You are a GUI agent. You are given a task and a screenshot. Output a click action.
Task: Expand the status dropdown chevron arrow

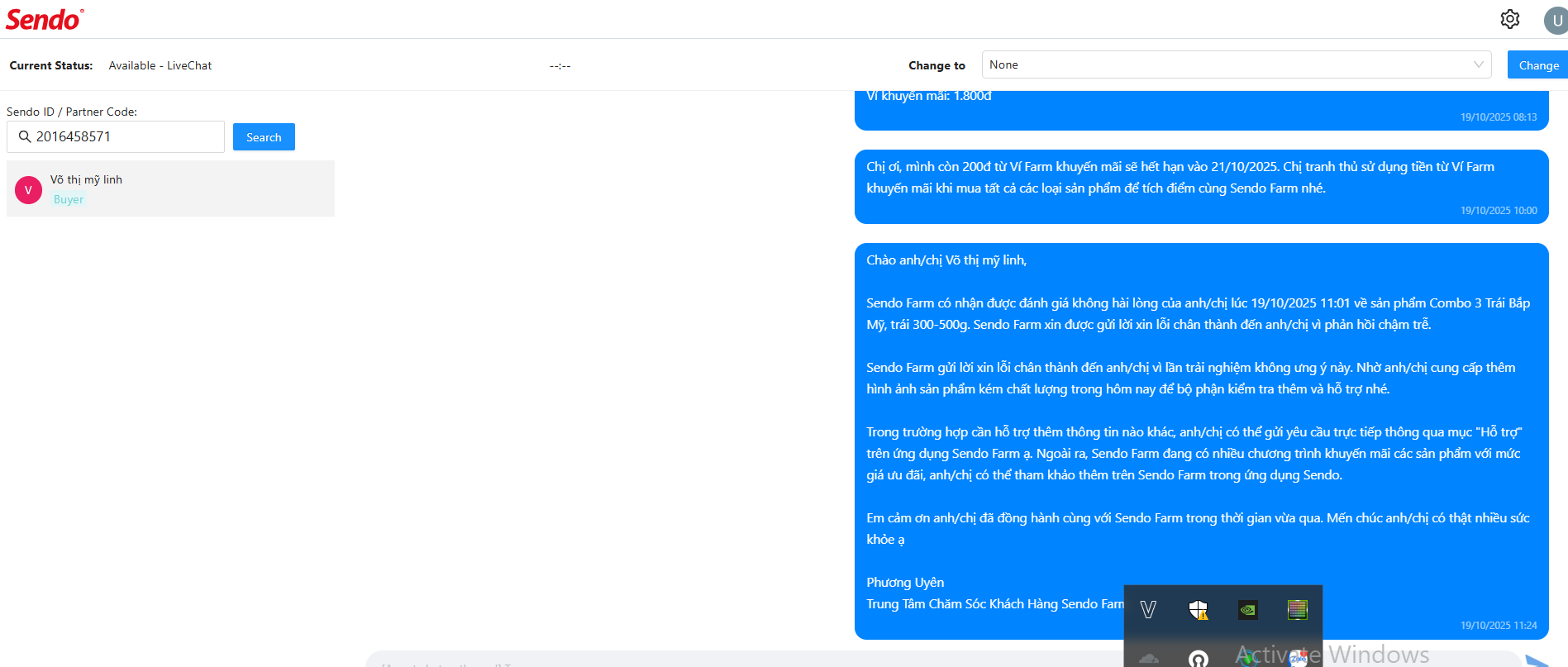(1479, 64)
